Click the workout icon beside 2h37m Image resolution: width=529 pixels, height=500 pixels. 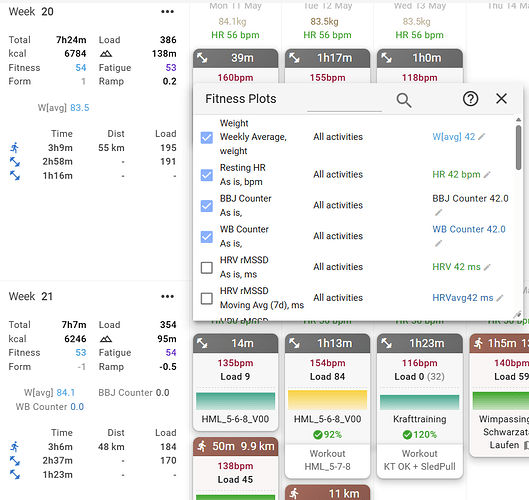click(15, 461)
